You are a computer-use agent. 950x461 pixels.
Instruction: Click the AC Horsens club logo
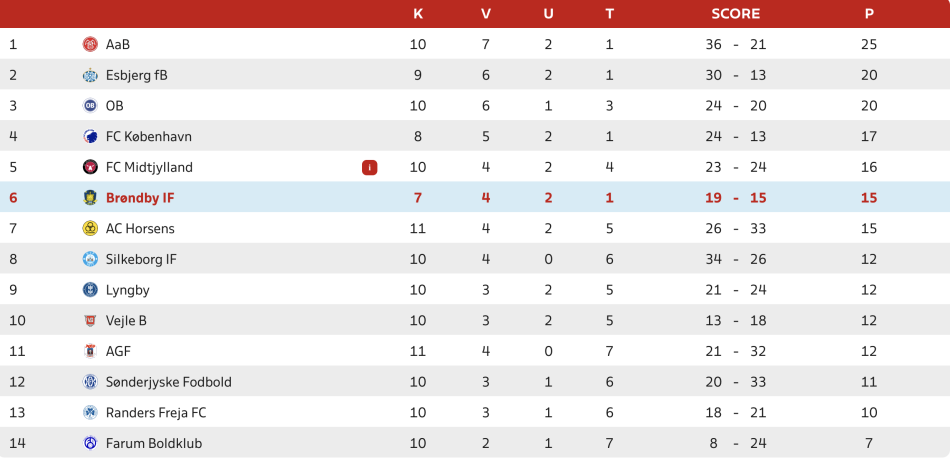click(x=90, y=229)
